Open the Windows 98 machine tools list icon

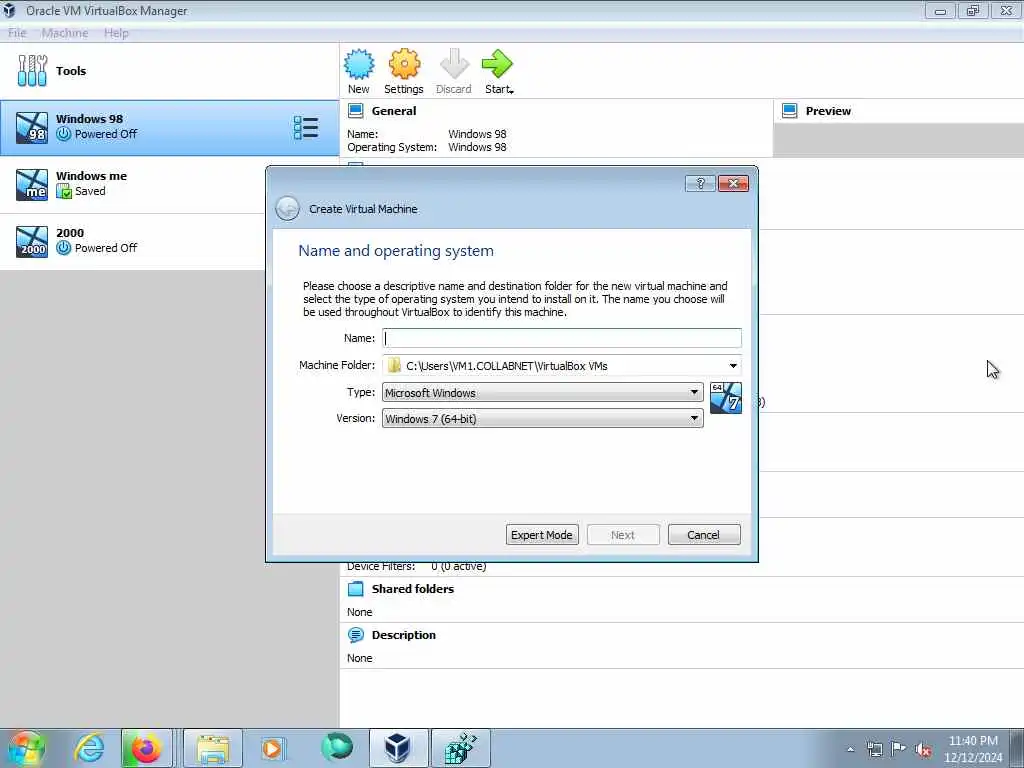pos(306,128)
